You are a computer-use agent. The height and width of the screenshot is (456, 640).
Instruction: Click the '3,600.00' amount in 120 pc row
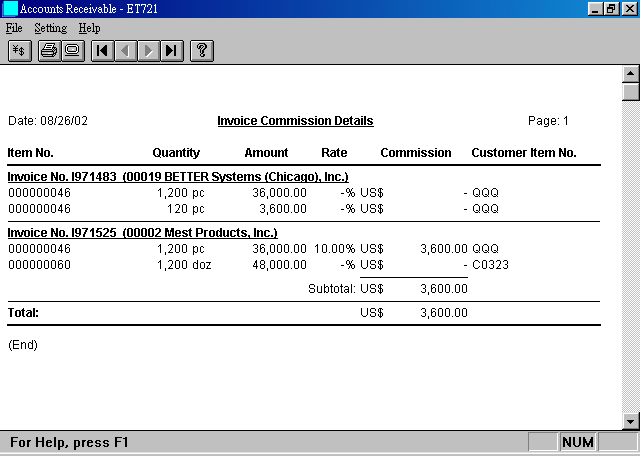pos(283,209)
